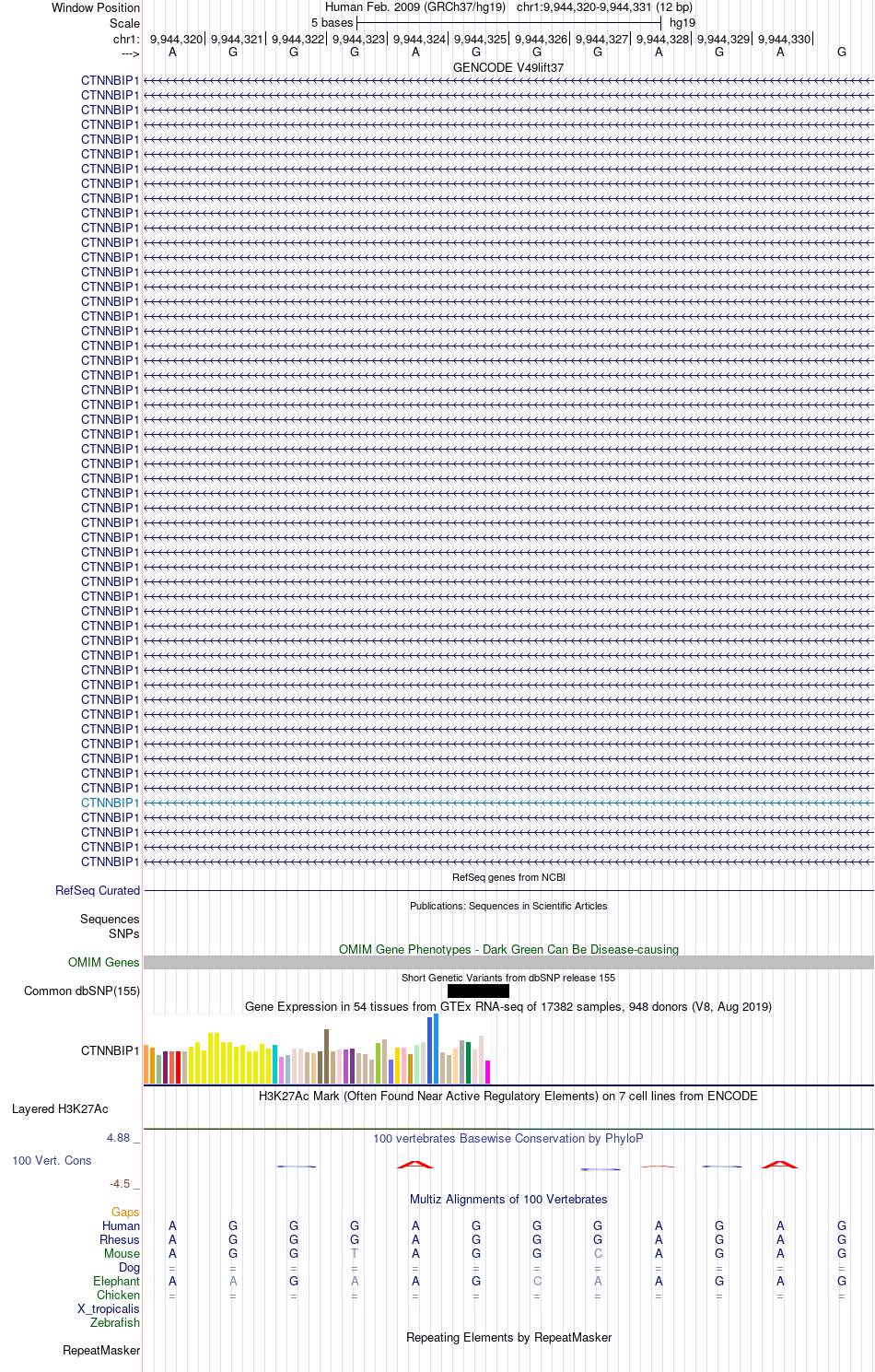
Task: Click the 100 Vert. Cons track label
Action: pos(52,1160)
